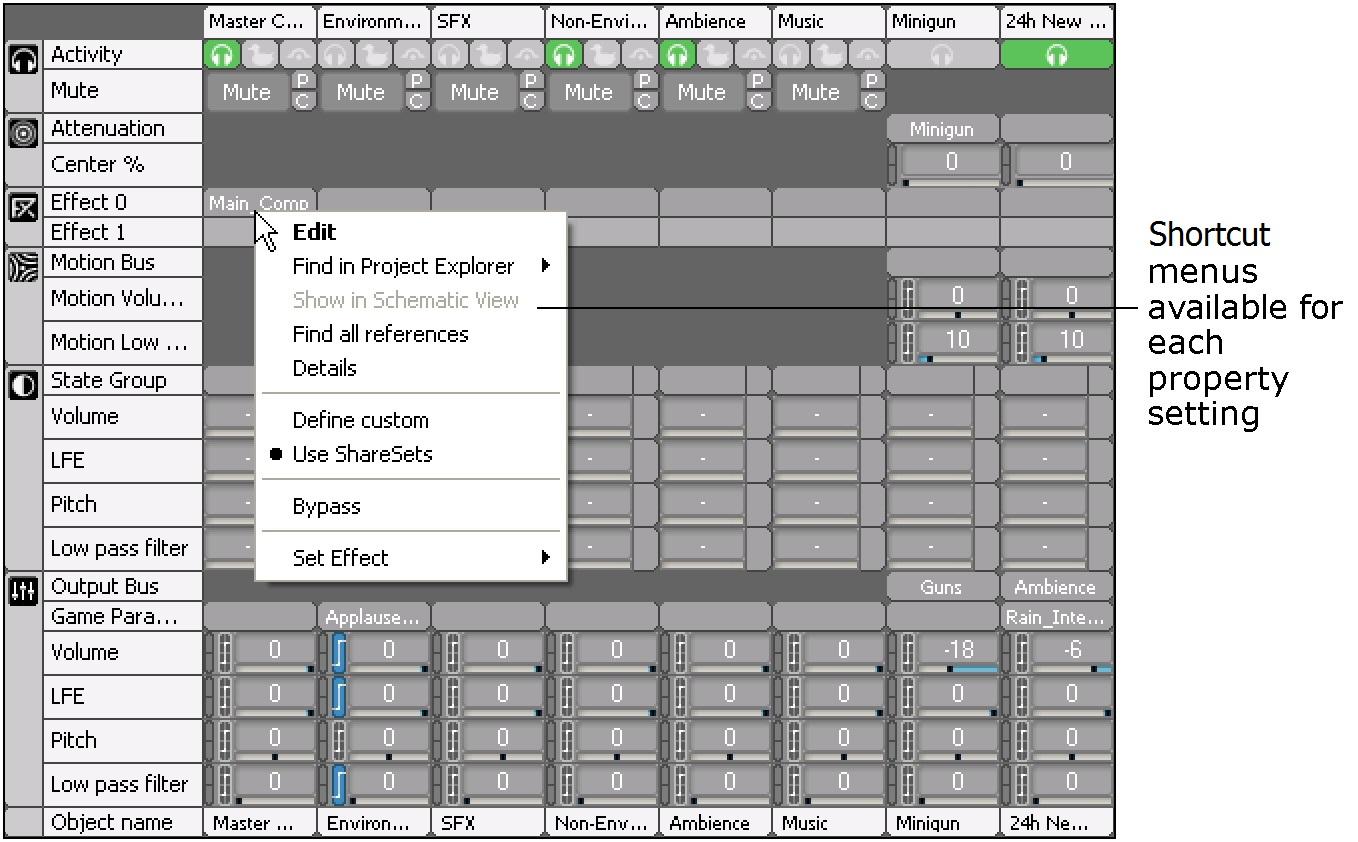
Task: Click the green headphone icon in Ambience column
Action: (x=678, y=55)
